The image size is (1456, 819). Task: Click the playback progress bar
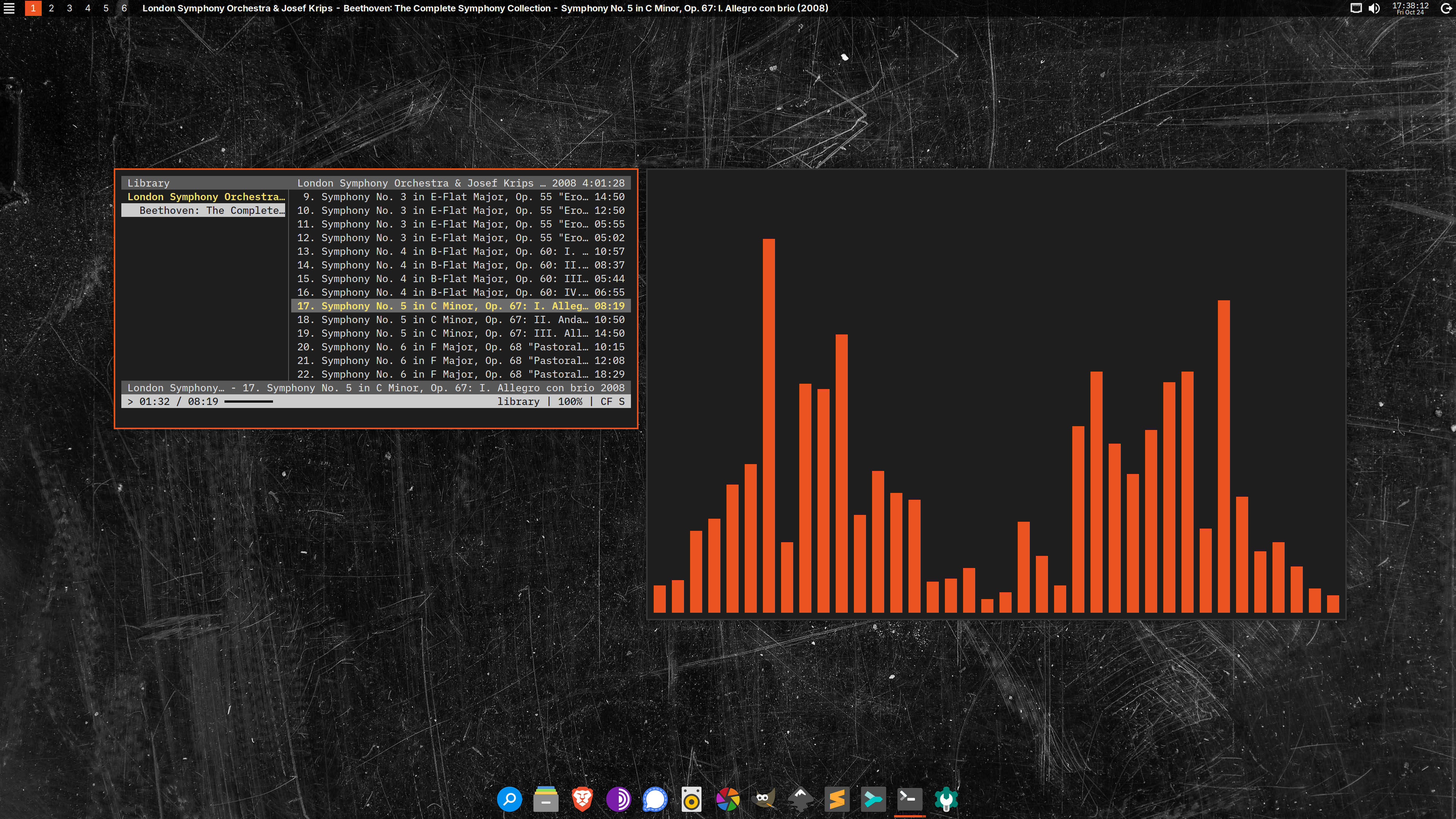[x=249, y=401]
